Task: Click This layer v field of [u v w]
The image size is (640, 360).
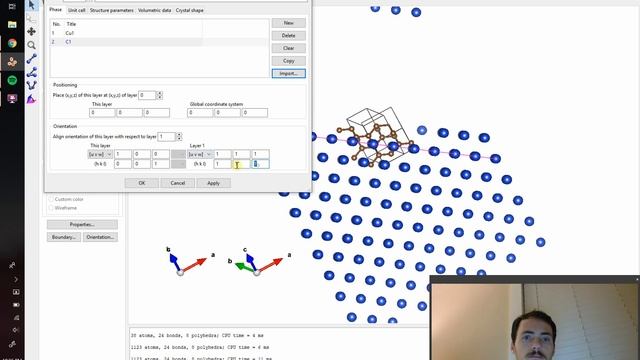Action: [142, 154]
